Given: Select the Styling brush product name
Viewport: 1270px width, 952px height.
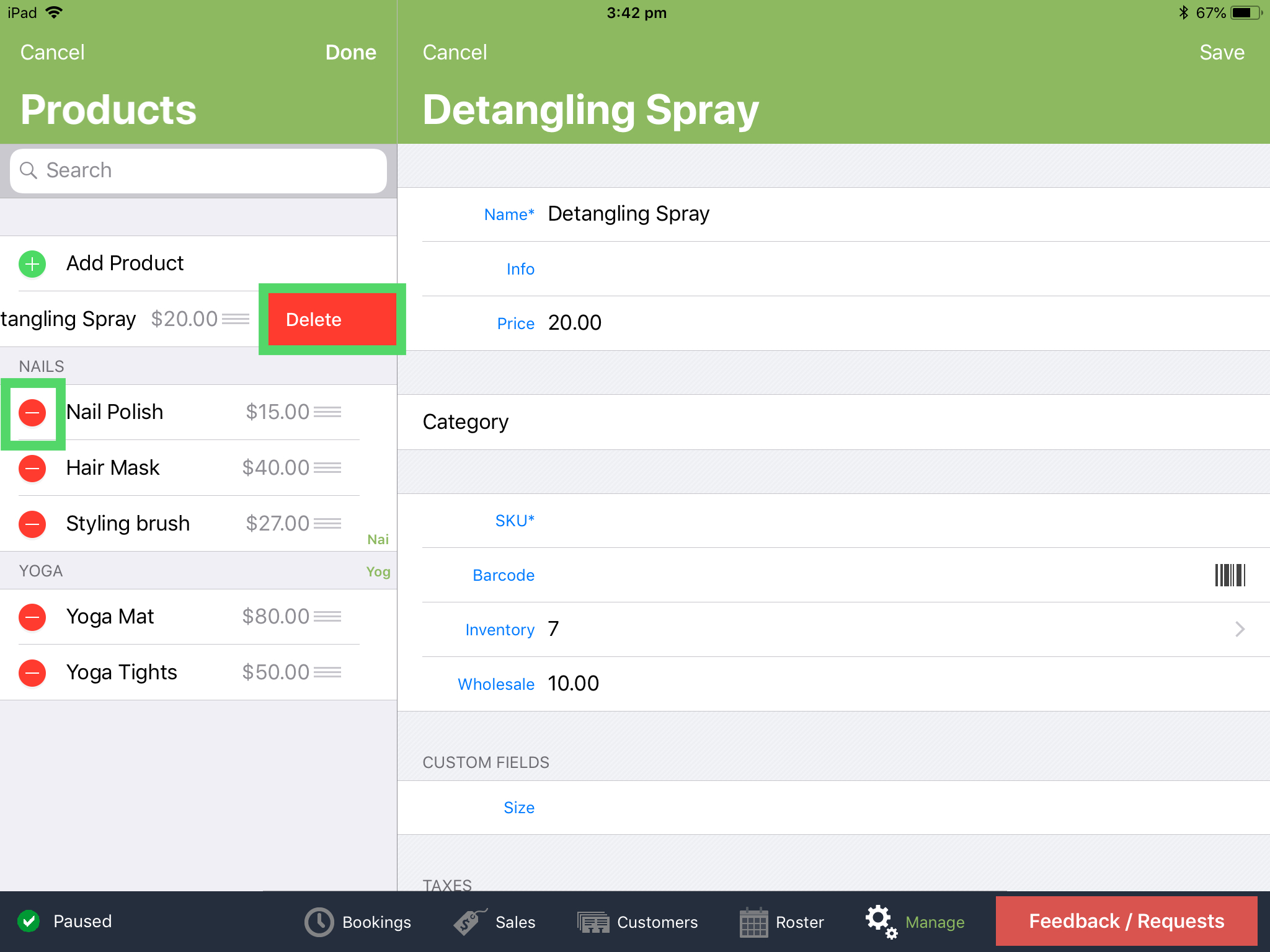Looking at the screenshot, I should [x=128, y=524].
